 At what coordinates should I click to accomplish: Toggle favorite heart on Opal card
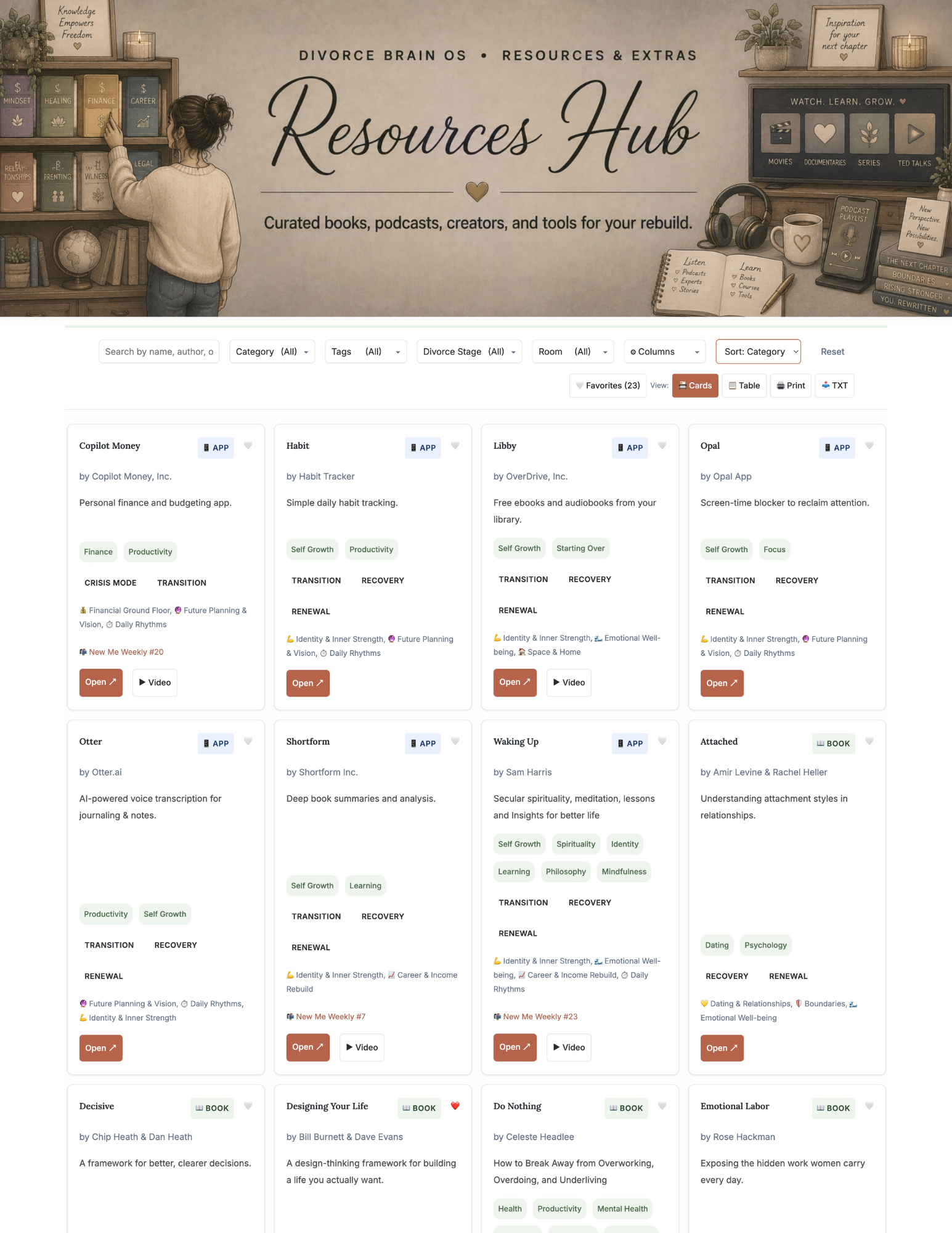pos(869,445)
